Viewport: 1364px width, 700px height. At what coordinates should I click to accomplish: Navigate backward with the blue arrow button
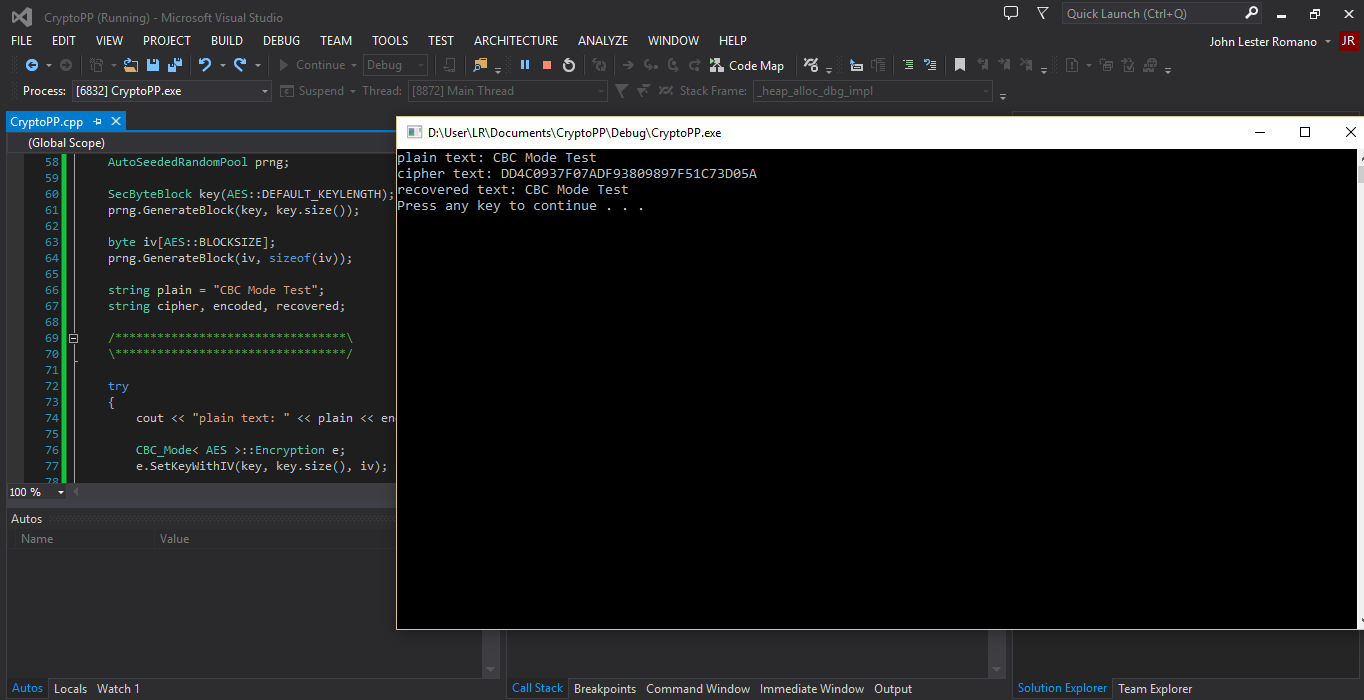pos(32,65)
